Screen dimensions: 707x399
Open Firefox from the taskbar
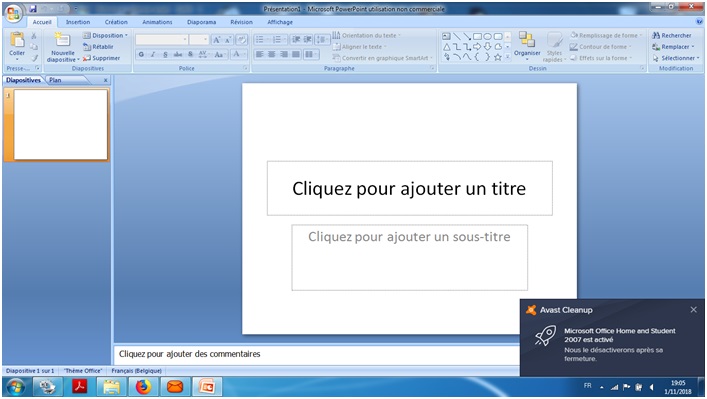coord(143,386)
